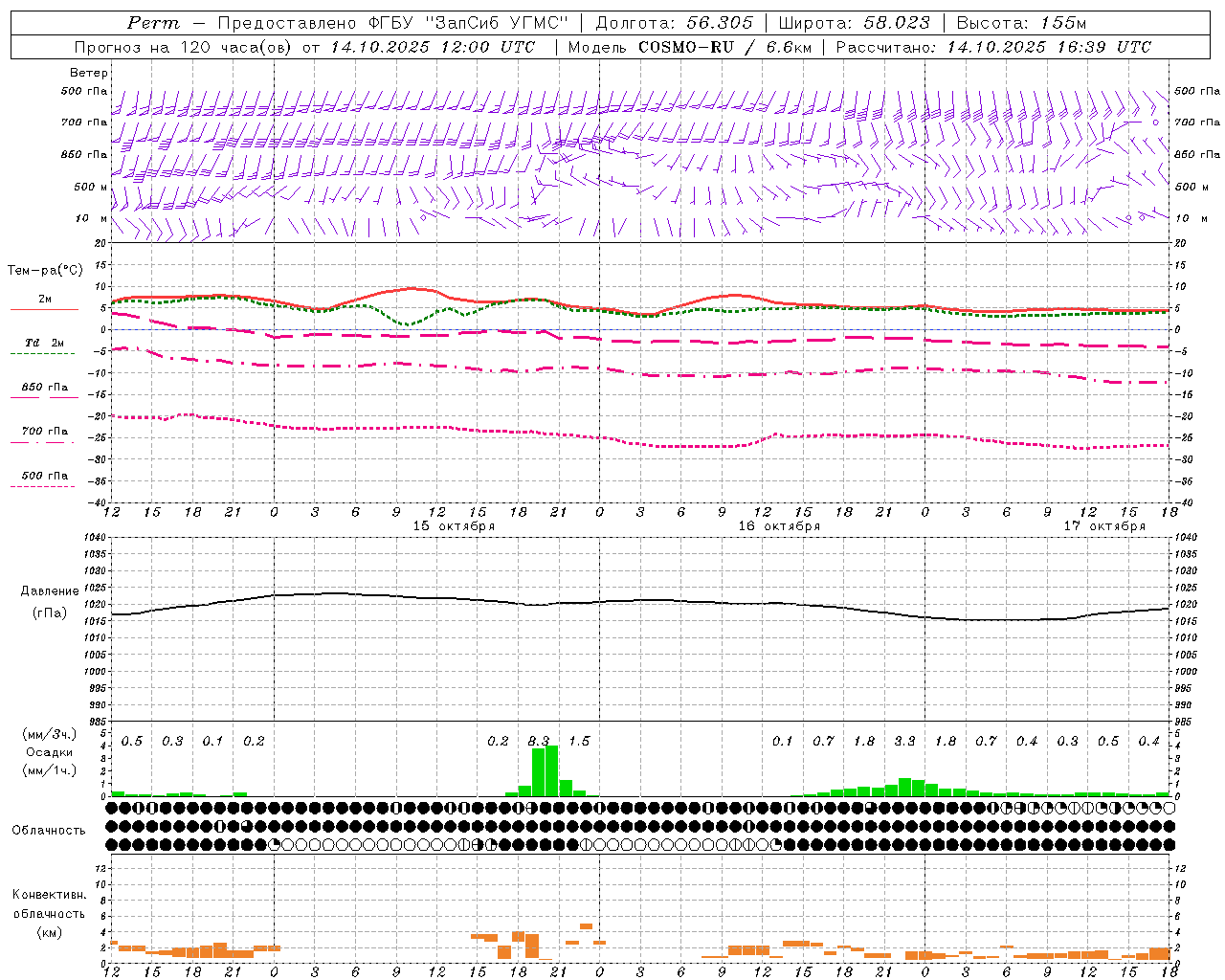Click the "Осадки" precipitation label
This screenshot has width=1225, height=980.
pos(49,752)
